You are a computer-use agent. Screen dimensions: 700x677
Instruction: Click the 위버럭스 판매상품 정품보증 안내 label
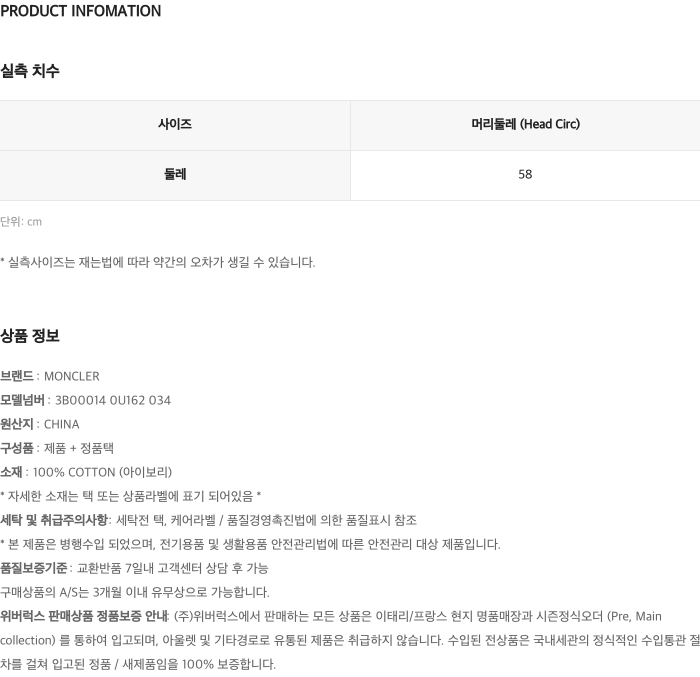click(x=84, y=616)
